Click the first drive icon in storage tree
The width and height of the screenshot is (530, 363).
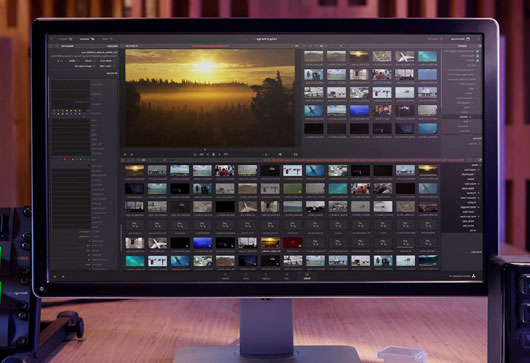477,51
